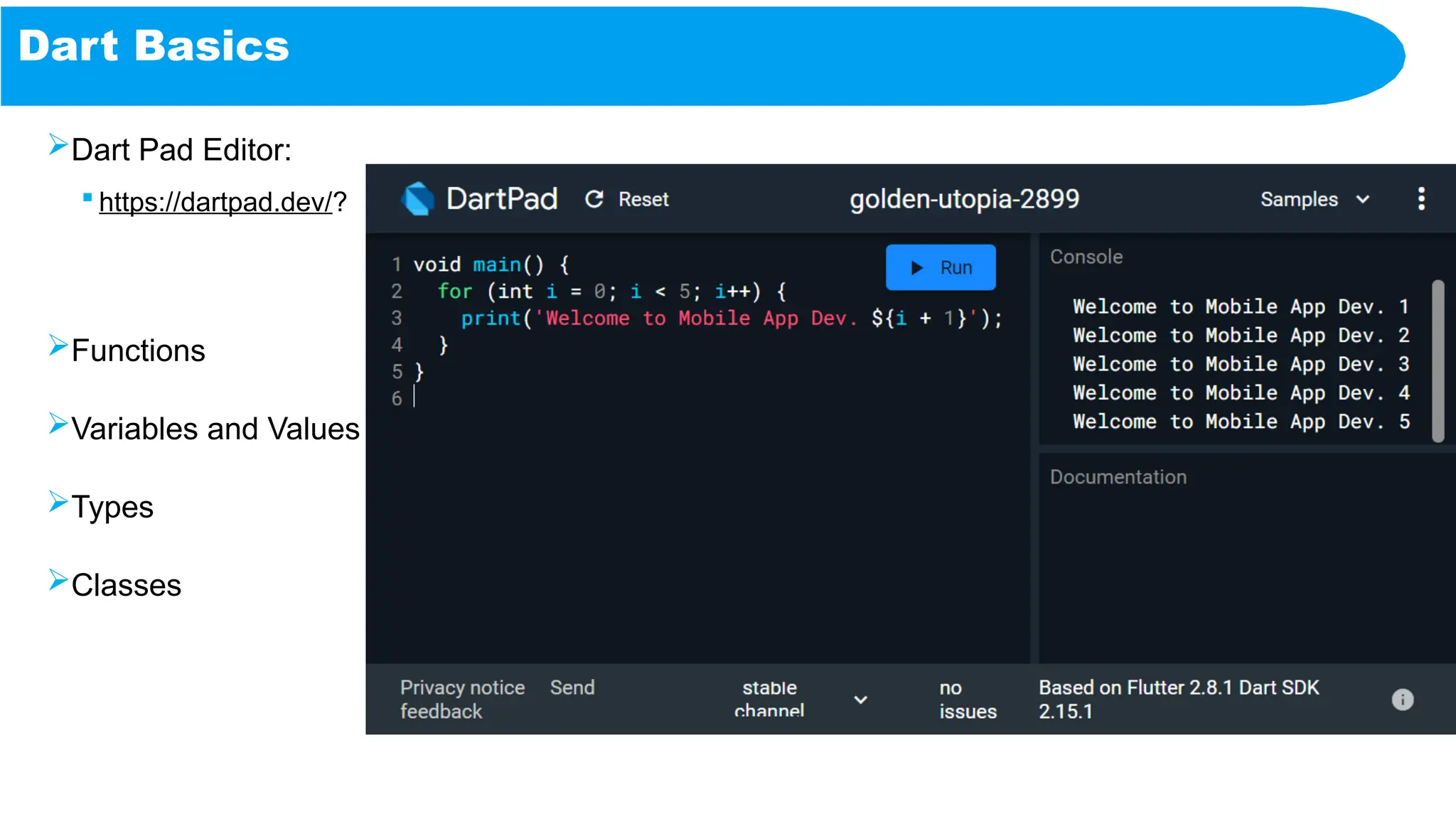Screen dimensions: 1456x819
Task: Click the golden-utopia-2899 project title
Action: pyautogui.click(x=964, y=199)
